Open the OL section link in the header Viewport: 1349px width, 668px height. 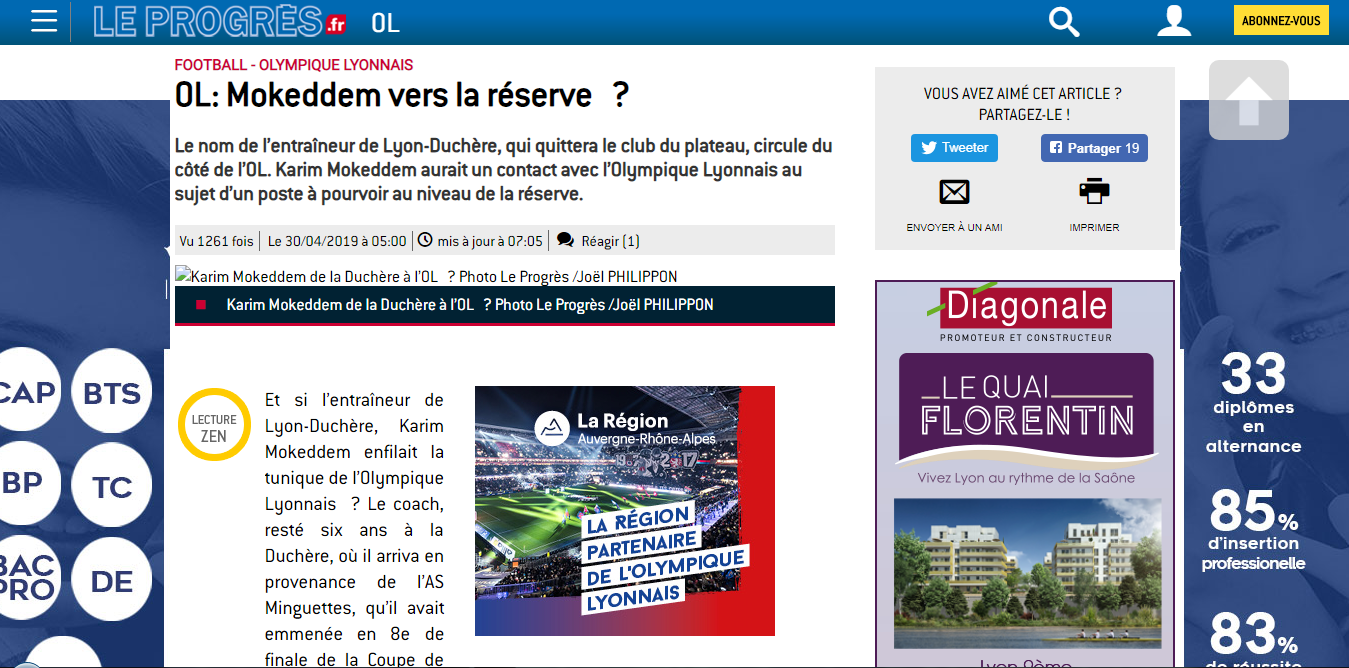tap(385, 22)
